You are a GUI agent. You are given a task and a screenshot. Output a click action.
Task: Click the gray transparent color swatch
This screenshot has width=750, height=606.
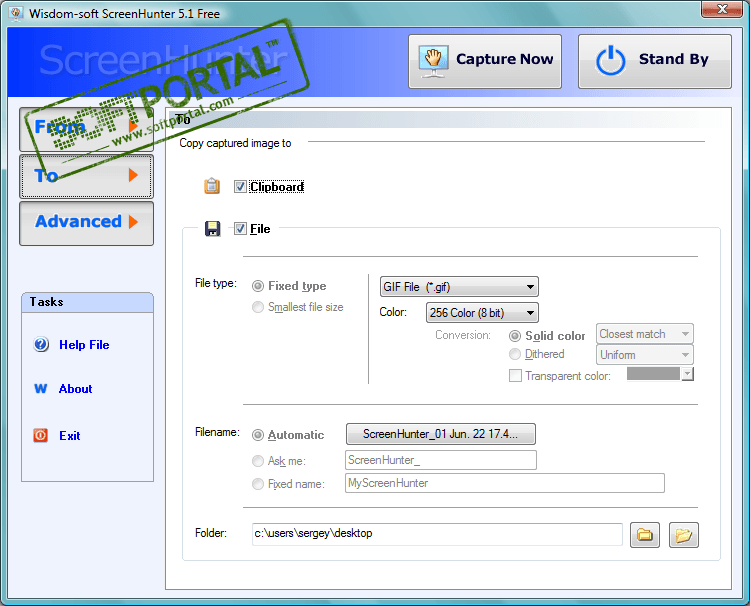(x=653, y=374)
